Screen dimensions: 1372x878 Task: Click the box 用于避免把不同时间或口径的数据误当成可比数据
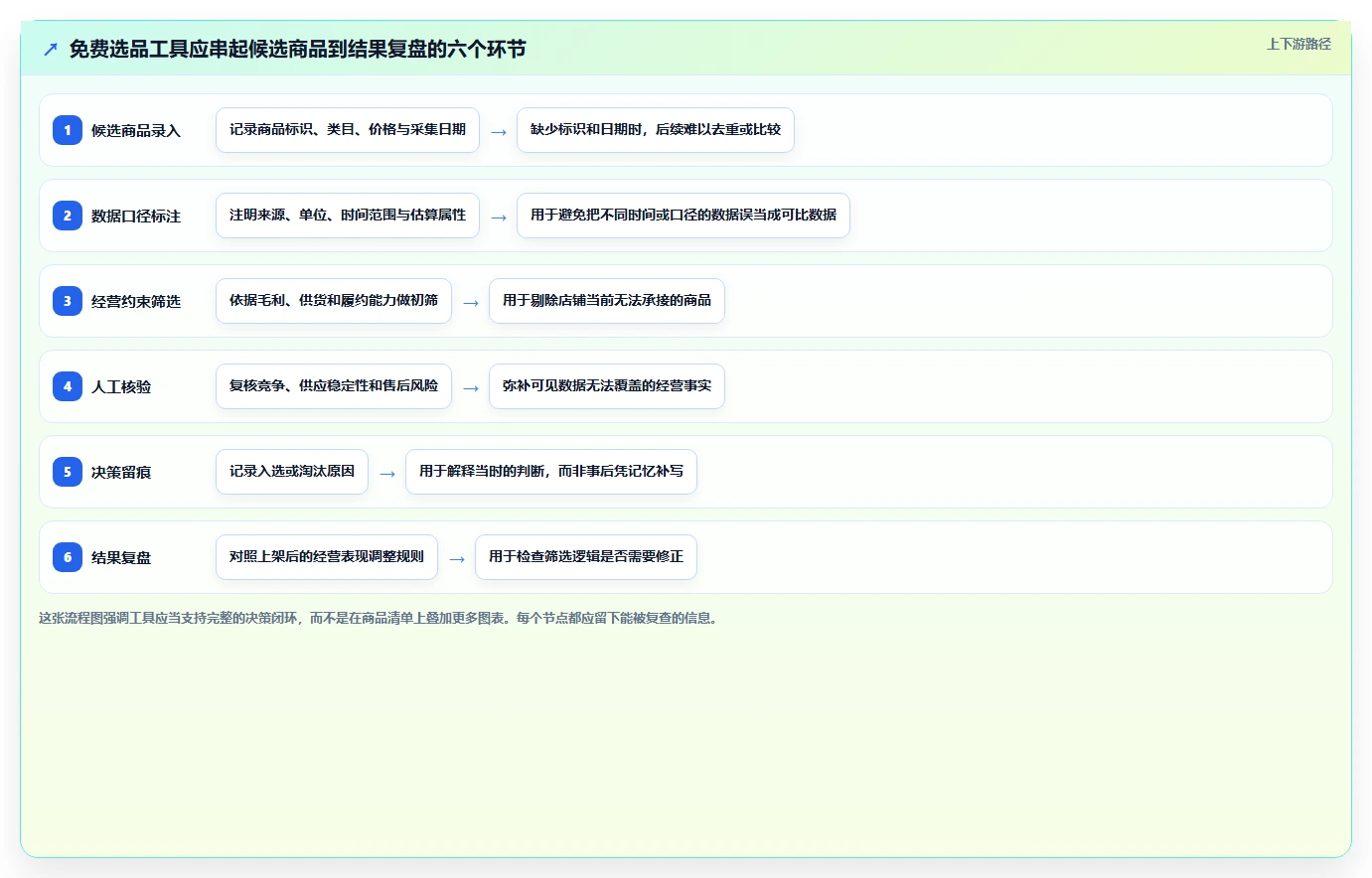click(x=684, y=216)
